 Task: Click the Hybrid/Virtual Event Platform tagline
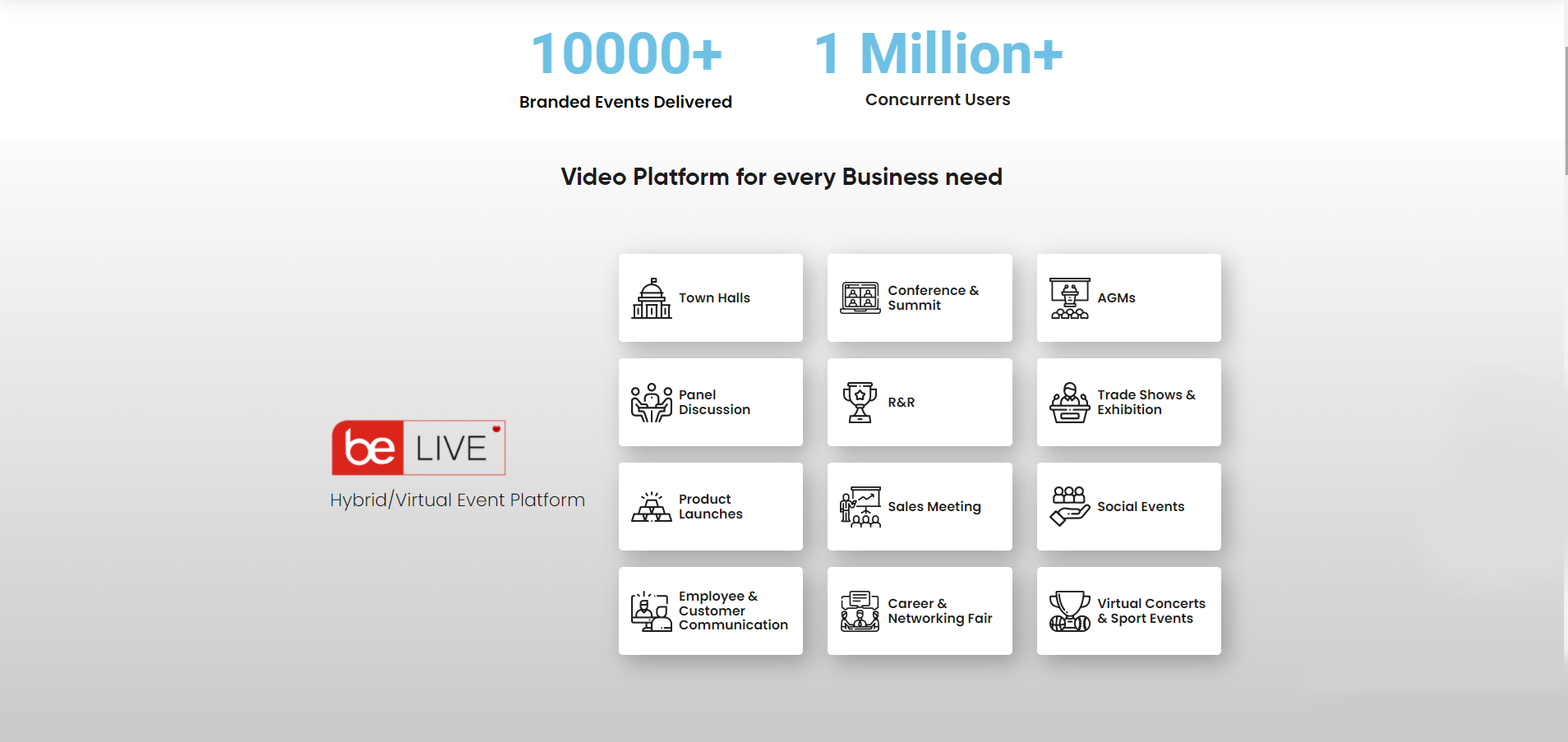pyautogui.click(x=458, y=500)
